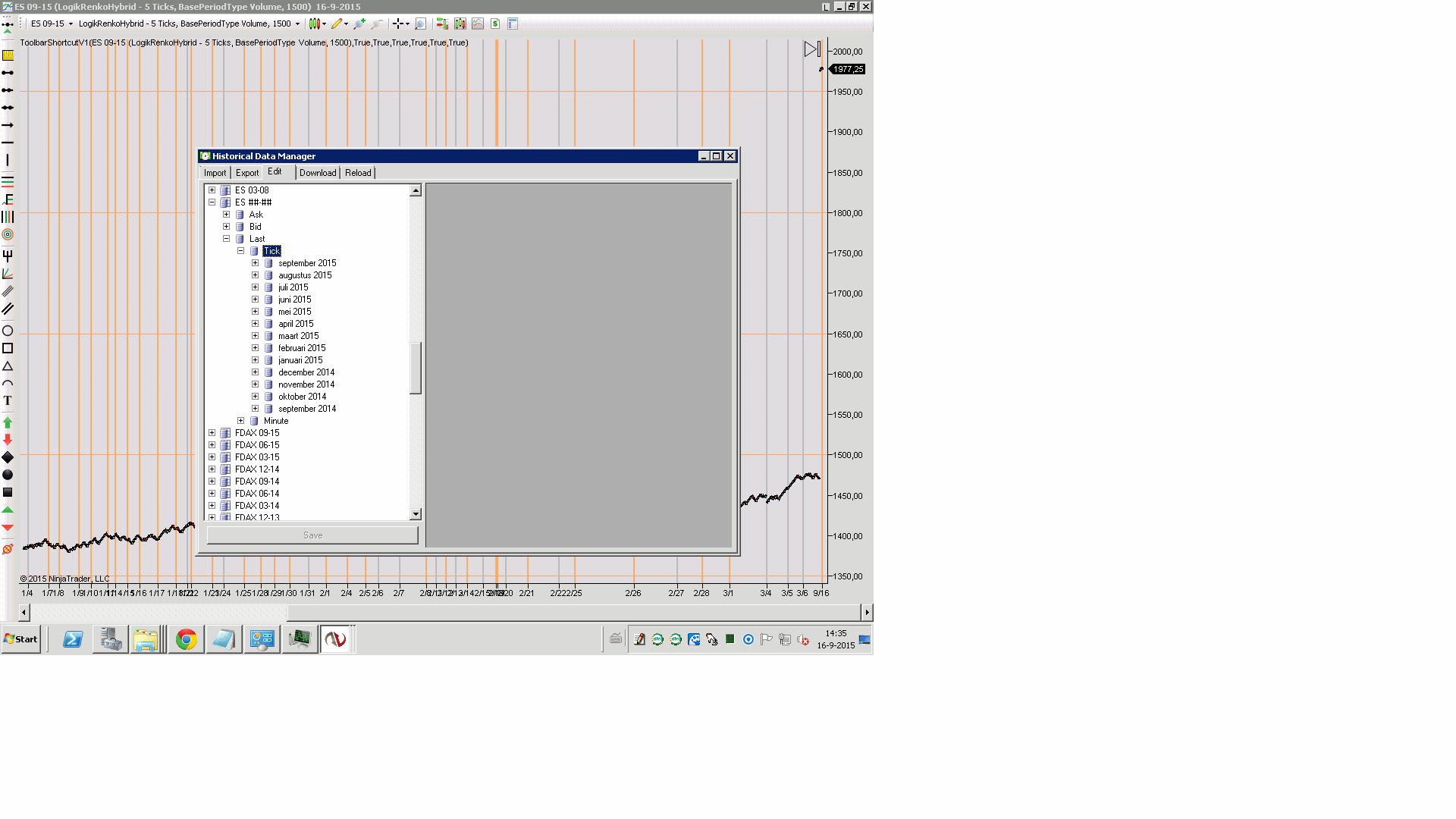Collapse the ES ##-## tree node
The height and width of the screenshot is (819, 1456).
212,202
